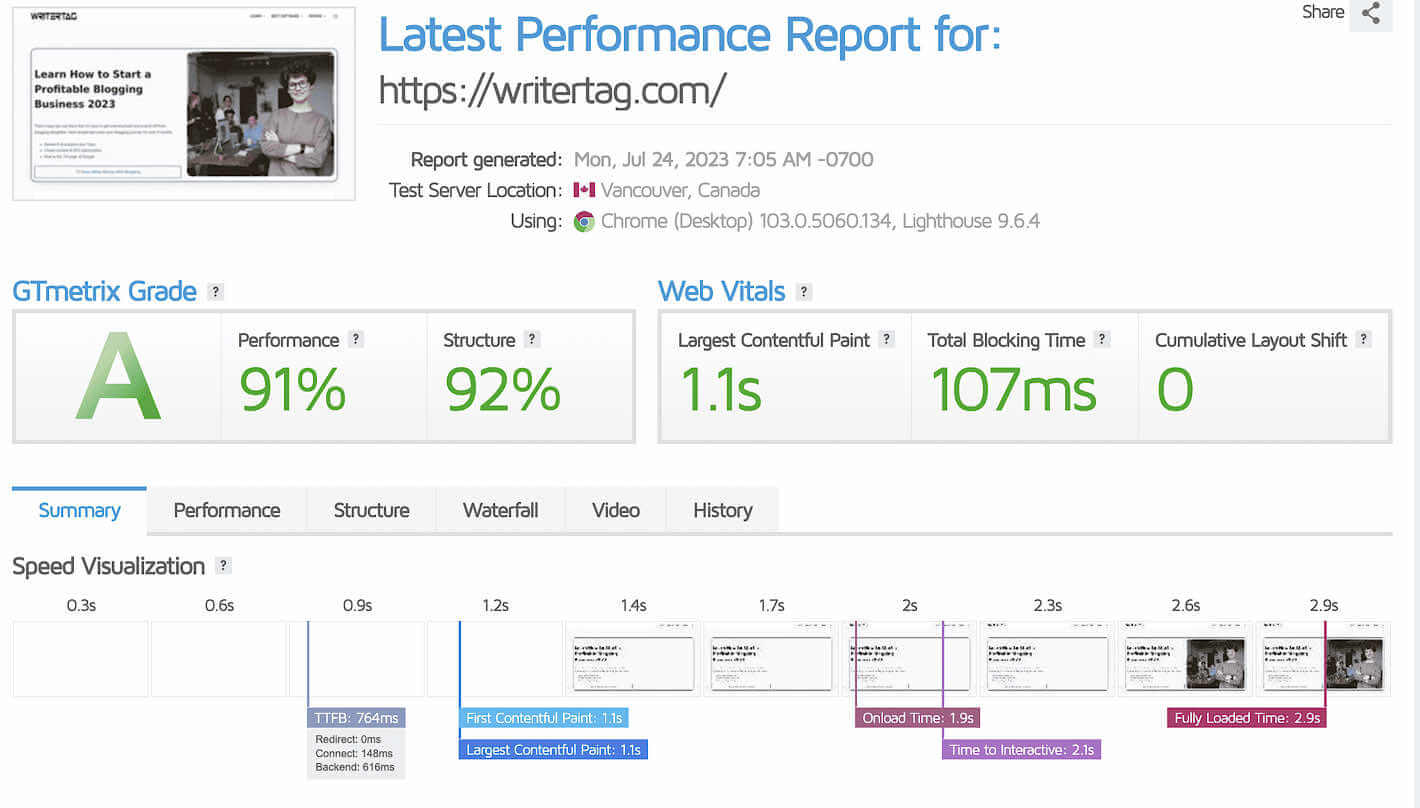Click the TTFB: 764ms marker

coord(357,718)
